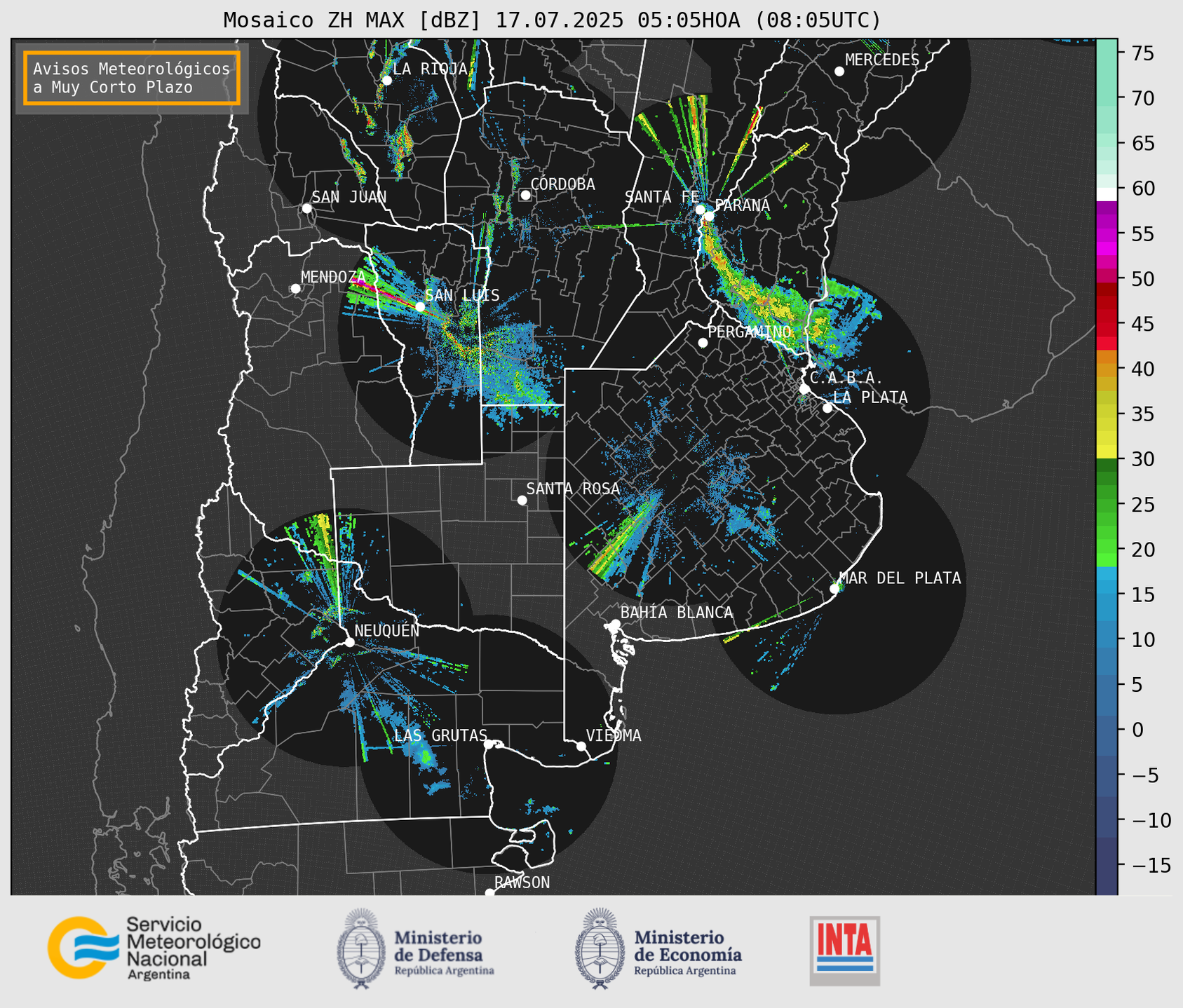Click the NEUQUÉN city marker dot
1183x1008 pixels.
[349, 642]
